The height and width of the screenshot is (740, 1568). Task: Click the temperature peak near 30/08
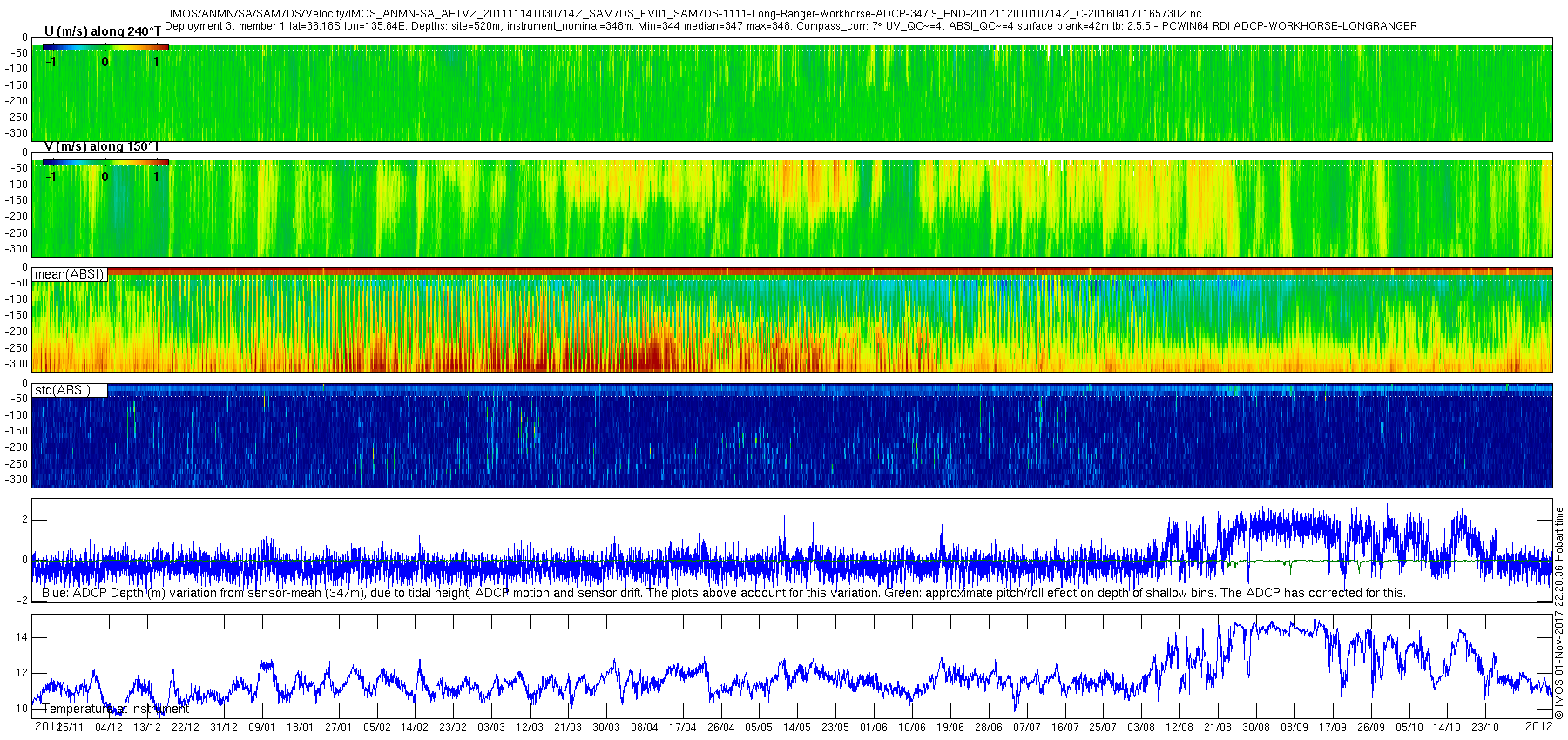pos(1256,622)
